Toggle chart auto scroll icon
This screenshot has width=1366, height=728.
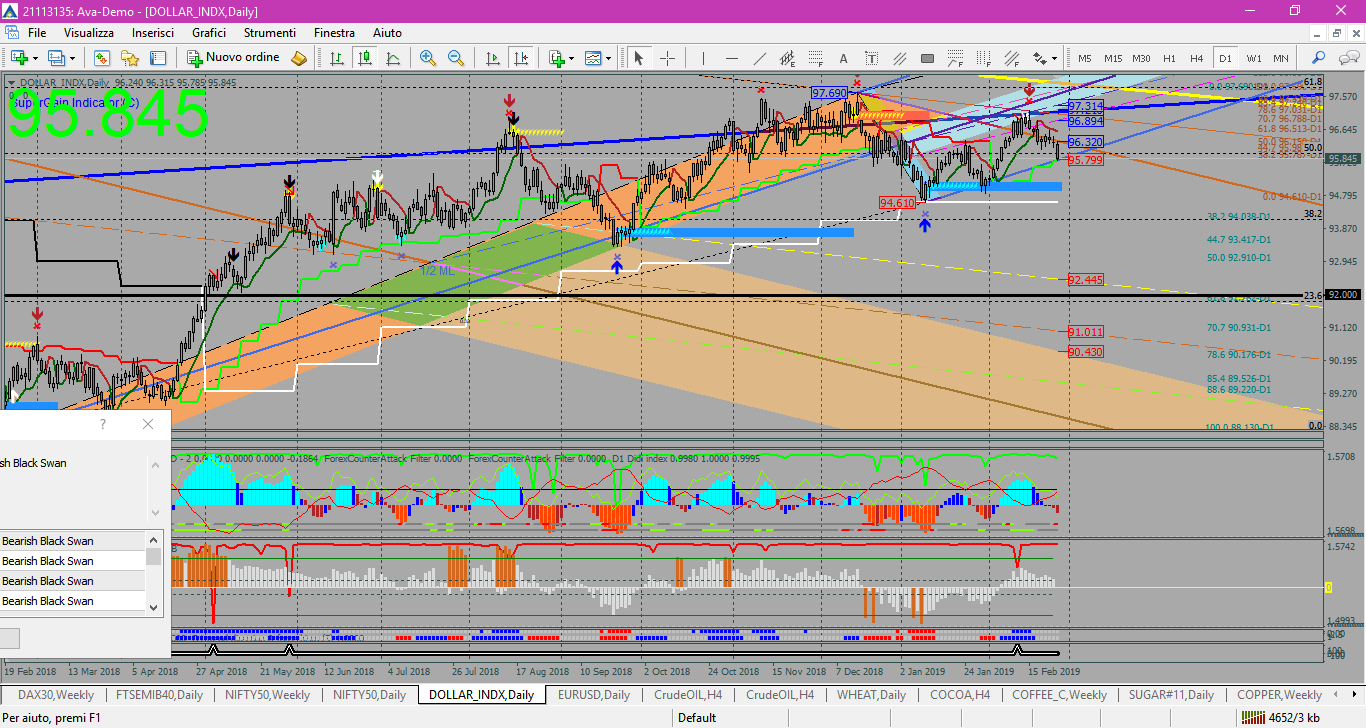(x=491, y=58)
